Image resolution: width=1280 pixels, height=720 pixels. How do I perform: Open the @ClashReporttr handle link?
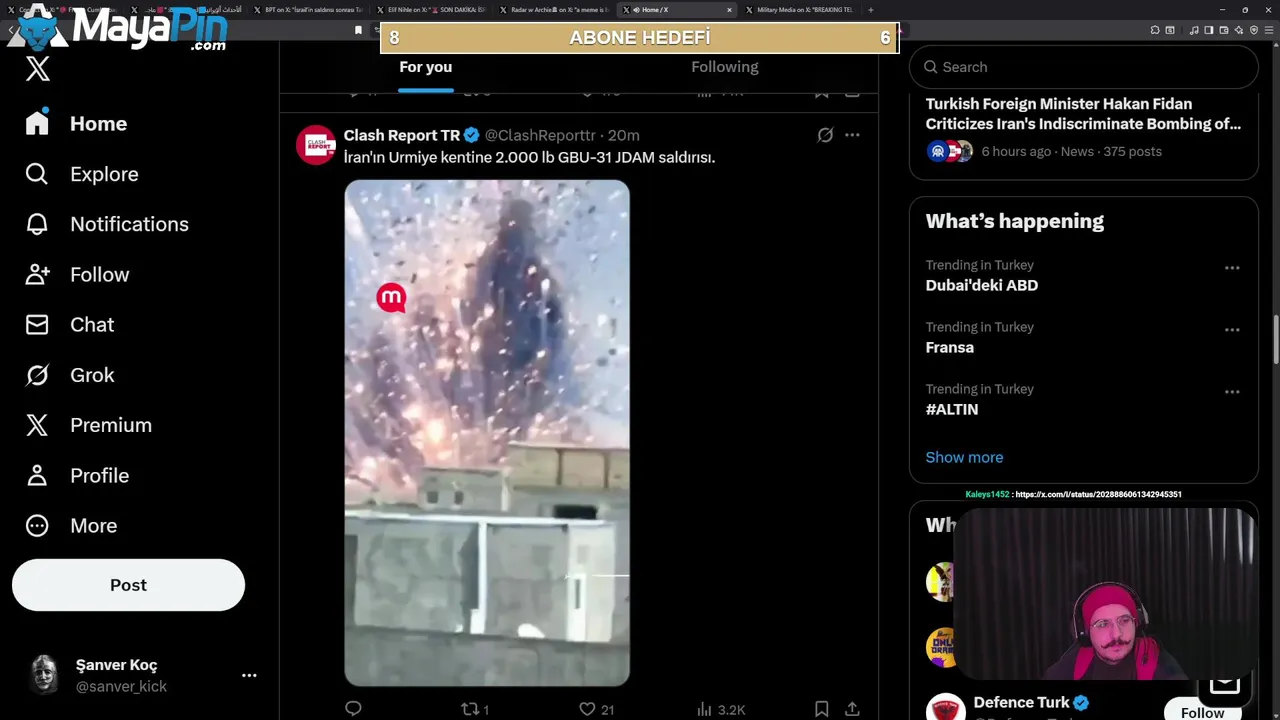(540, 135)
